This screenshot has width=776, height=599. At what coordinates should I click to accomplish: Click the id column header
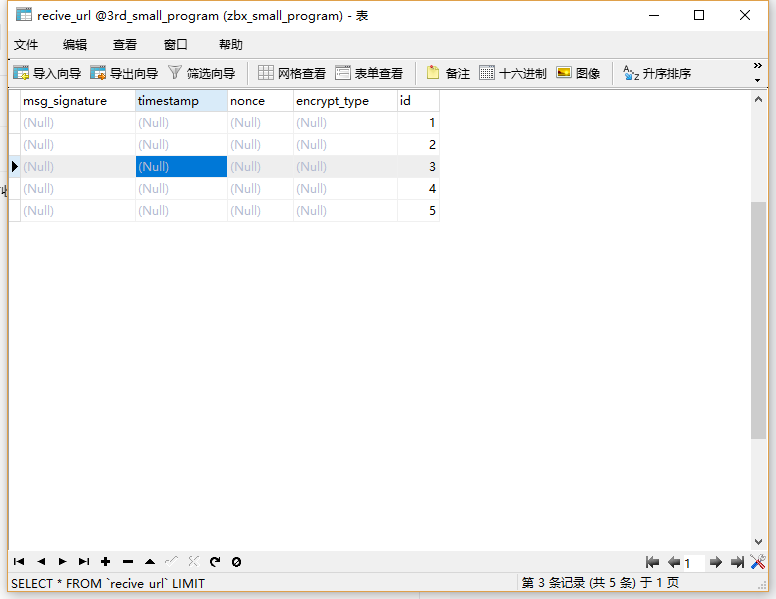point(418,101)
